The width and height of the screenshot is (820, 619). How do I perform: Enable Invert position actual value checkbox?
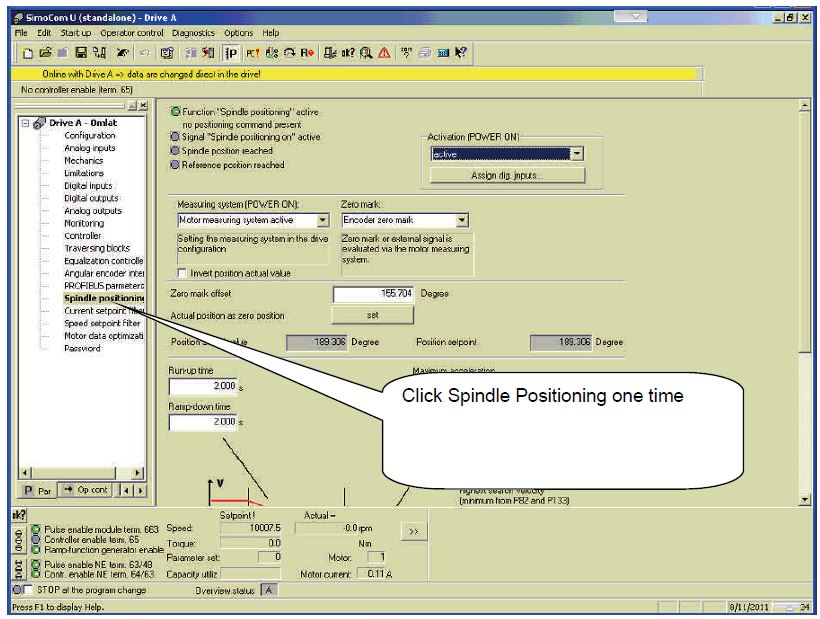pyautogui.click(x=181, y=273)
